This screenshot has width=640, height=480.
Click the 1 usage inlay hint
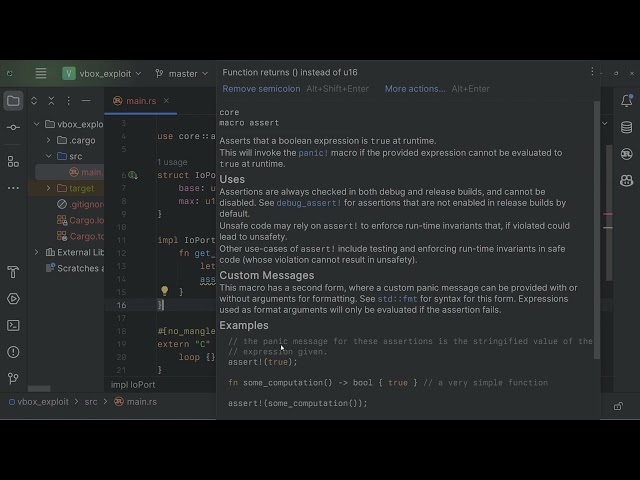point(172,162)
